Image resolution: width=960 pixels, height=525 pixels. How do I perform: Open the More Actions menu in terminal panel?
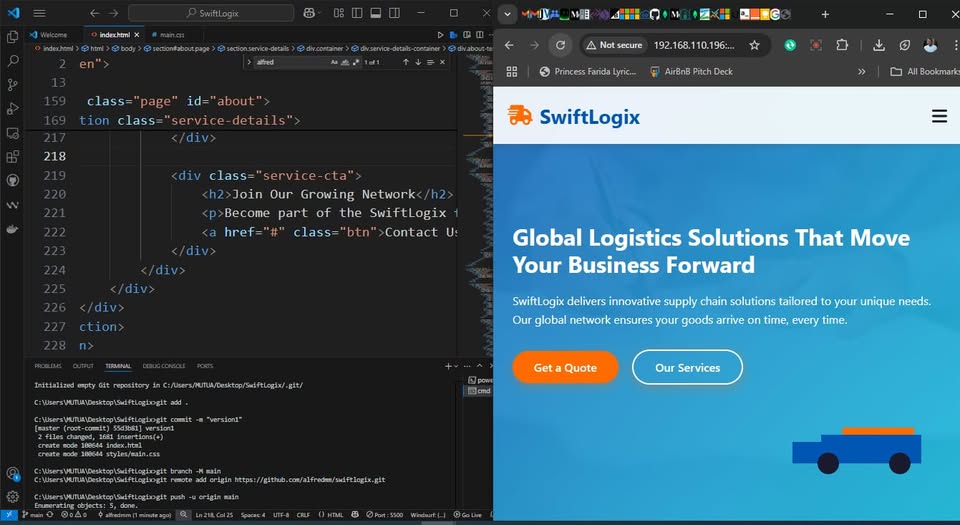(x=467, y=366)
